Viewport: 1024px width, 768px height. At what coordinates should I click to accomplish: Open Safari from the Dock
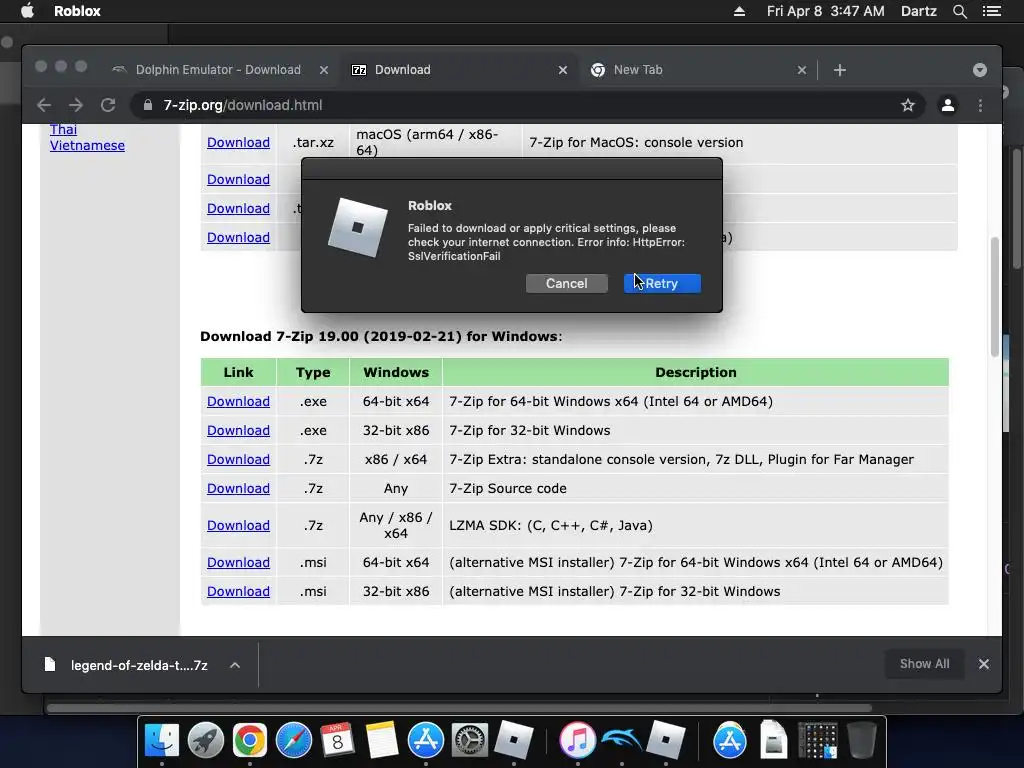tap(294, 741)
